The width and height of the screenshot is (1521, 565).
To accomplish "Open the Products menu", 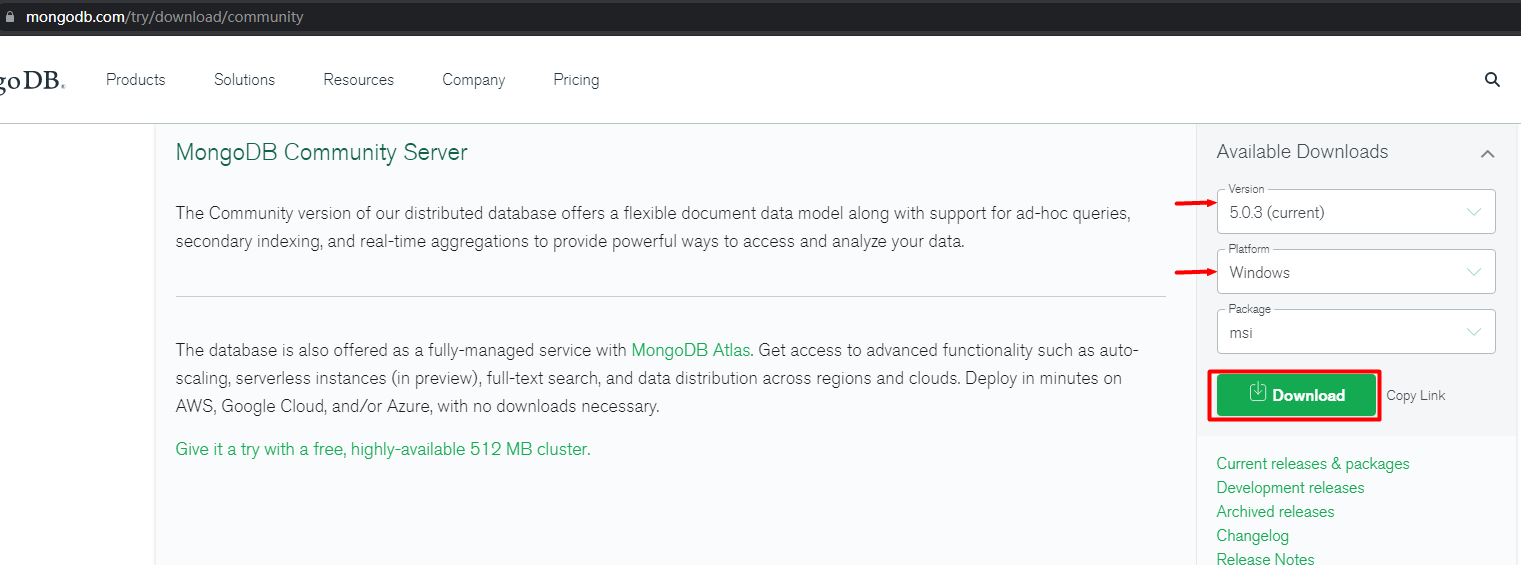I will click(x=136, y=80).
